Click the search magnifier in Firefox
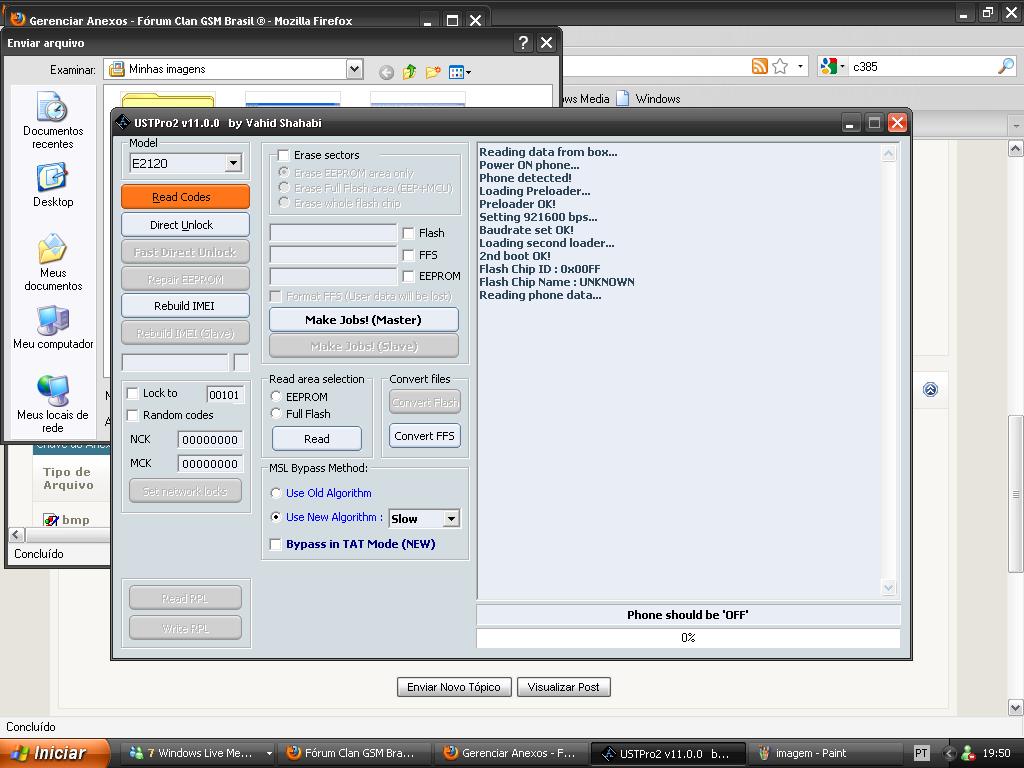This screenshot has height=768, width=1024. pos(1006,66)
